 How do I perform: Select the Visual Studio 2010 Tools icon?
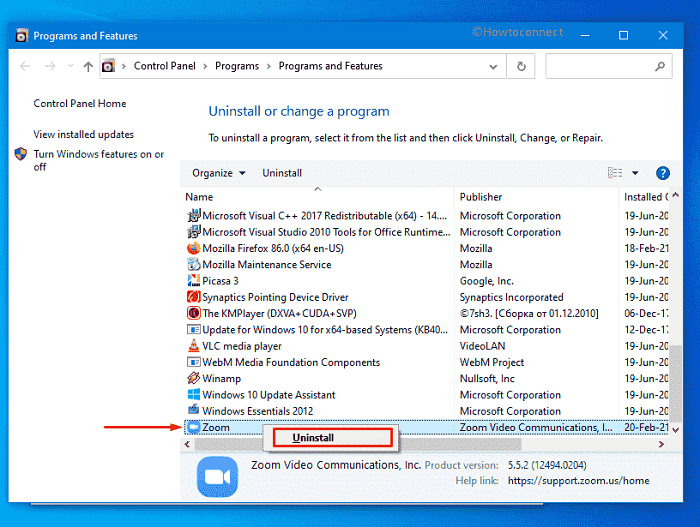(x=193, y=232)
